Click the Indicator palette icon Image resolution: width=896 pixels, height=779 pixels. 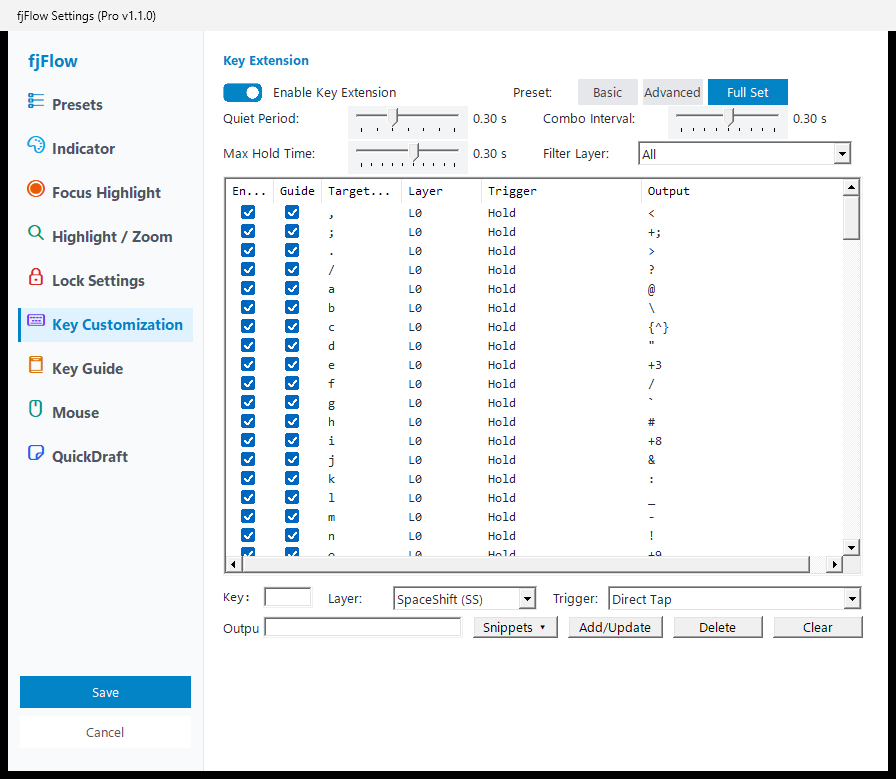click(x=35, y=145)
